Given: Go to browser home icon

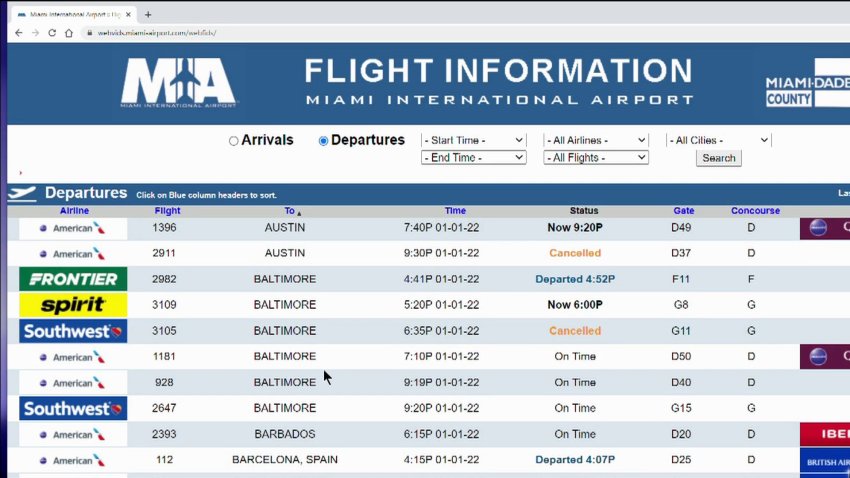Looking at the screenshot, I should pyautogui.click(x=69, y=33).
